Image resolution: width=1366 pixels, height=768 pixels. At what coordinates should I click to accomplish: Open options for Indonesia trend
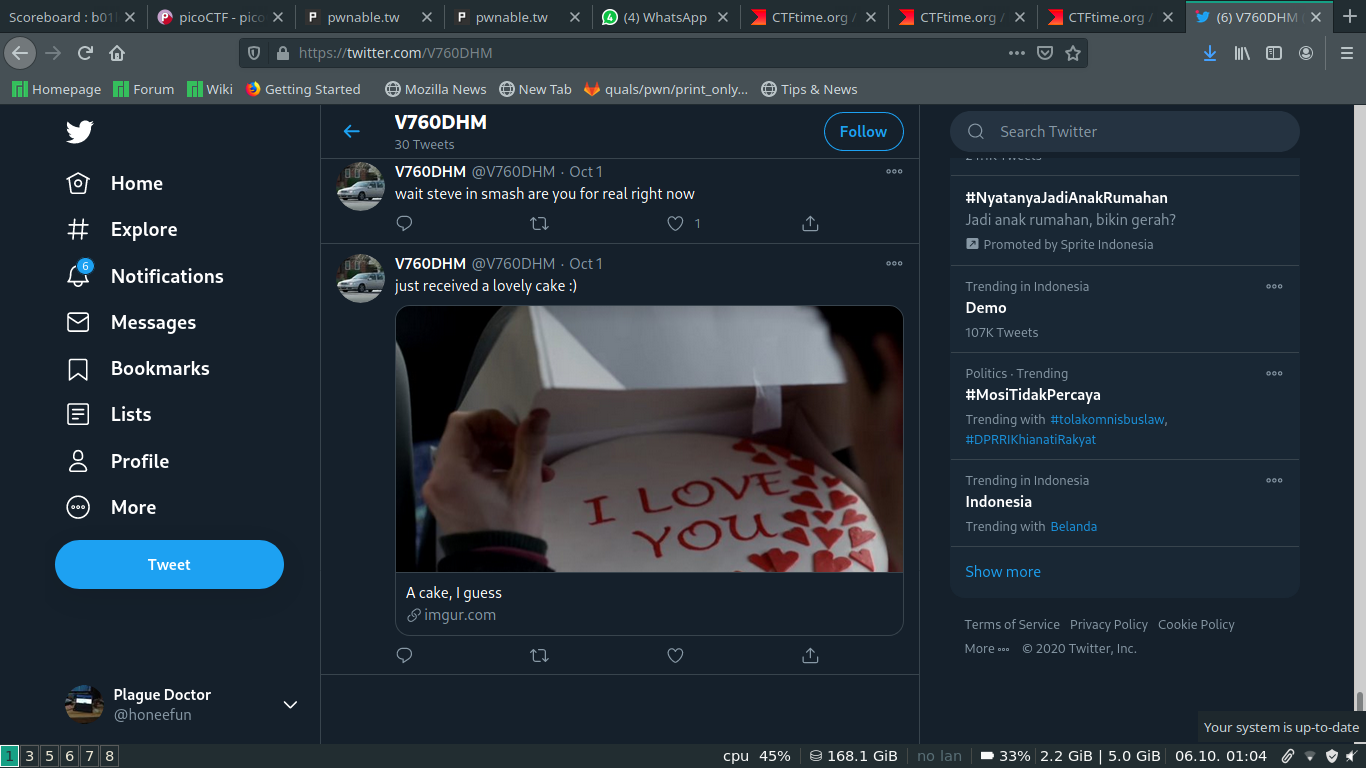pyautogui.click(x=1274, y=480)
